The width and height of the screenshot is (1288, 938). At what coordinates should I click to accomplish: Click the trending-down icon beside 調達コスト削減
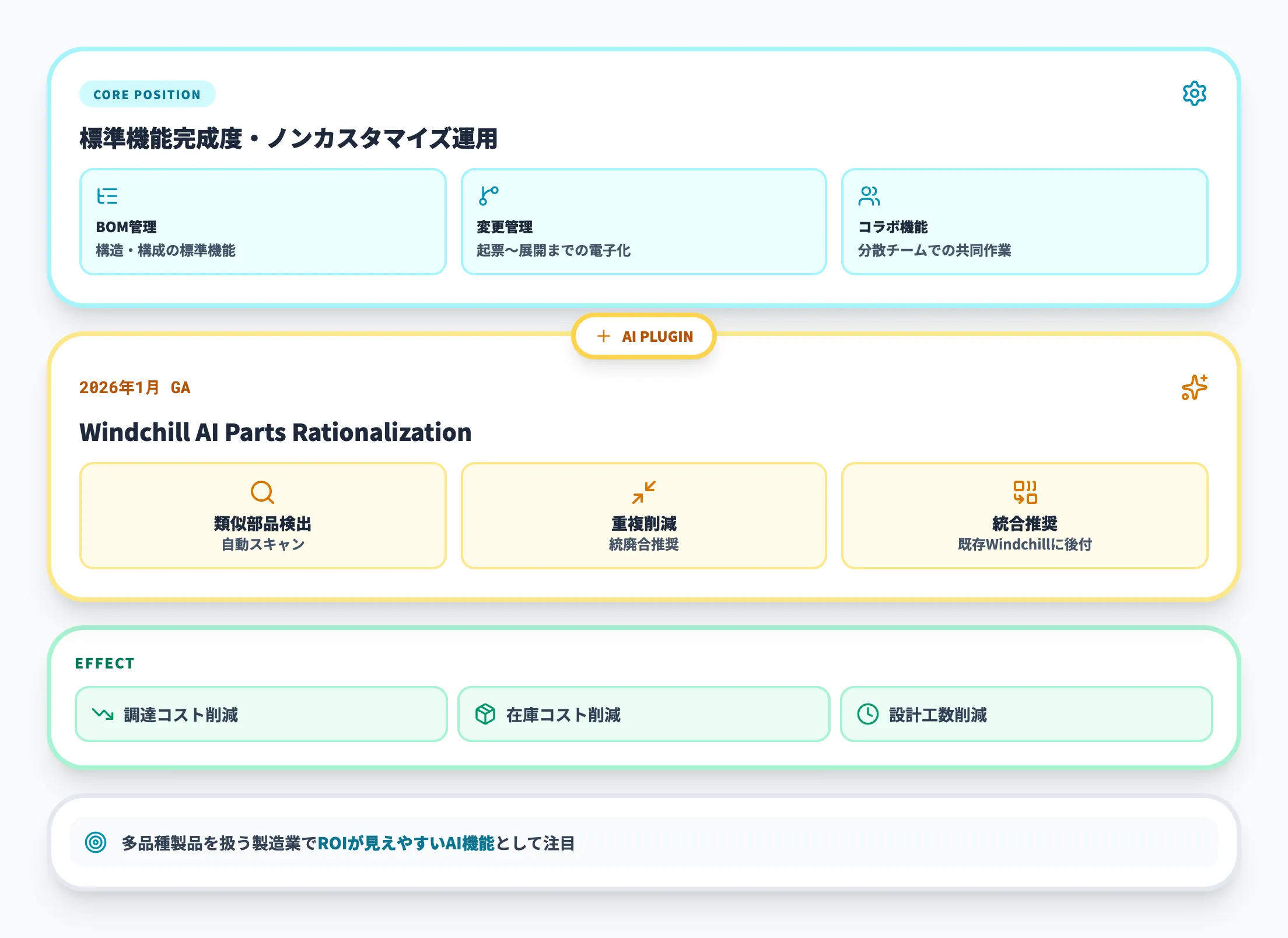coord(103,714)
